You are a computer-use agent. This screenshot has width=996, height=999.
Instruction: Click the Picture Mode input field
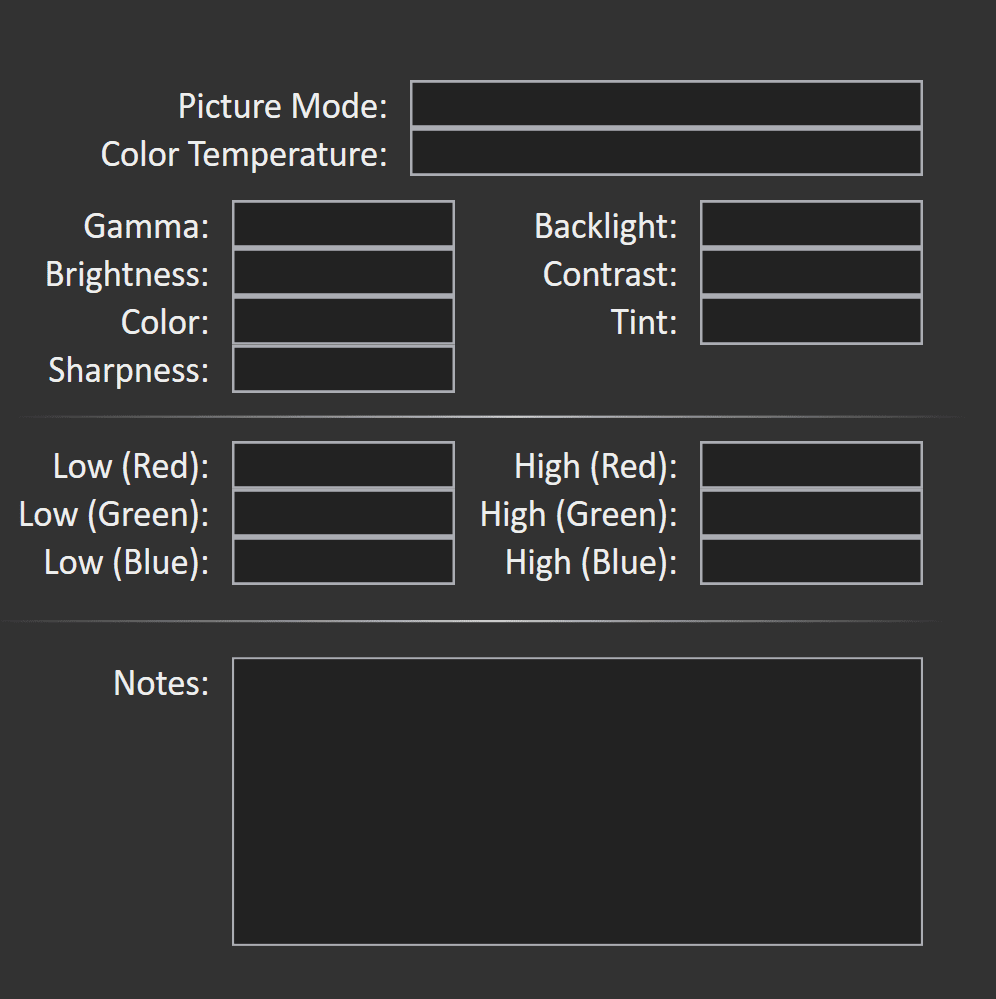[666, 104]
